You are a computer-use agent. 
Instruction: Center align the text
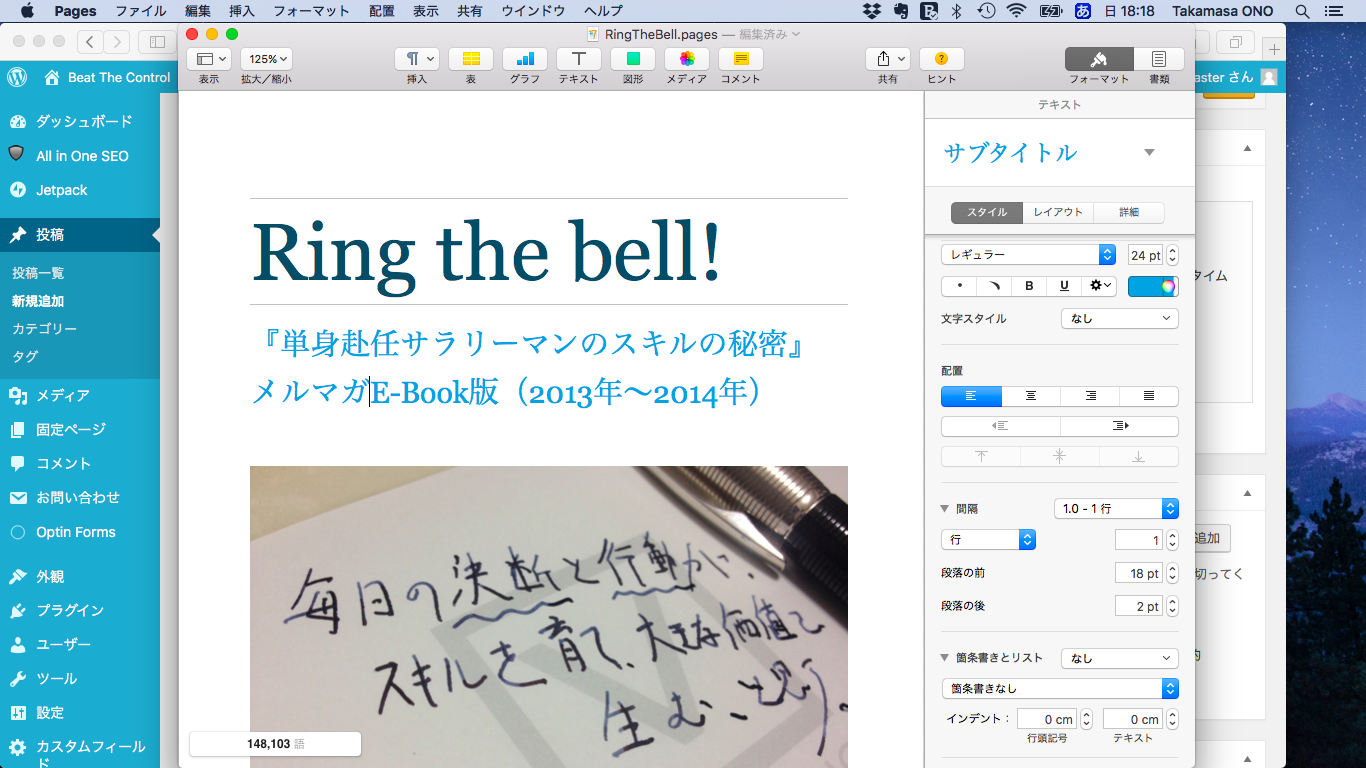coord(1031,396)
